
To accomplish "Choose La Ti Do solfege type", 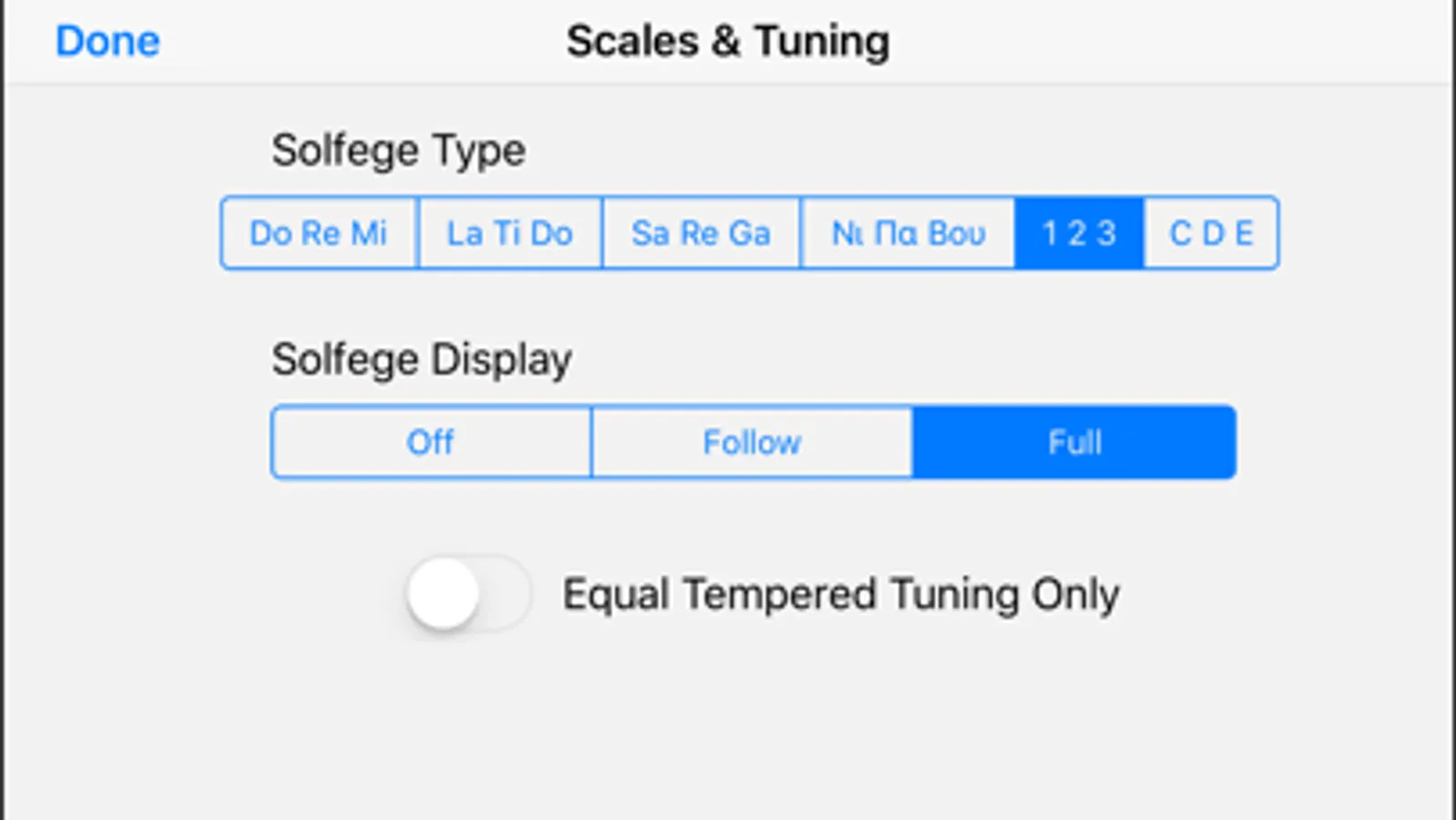I will tap(510, 233).
